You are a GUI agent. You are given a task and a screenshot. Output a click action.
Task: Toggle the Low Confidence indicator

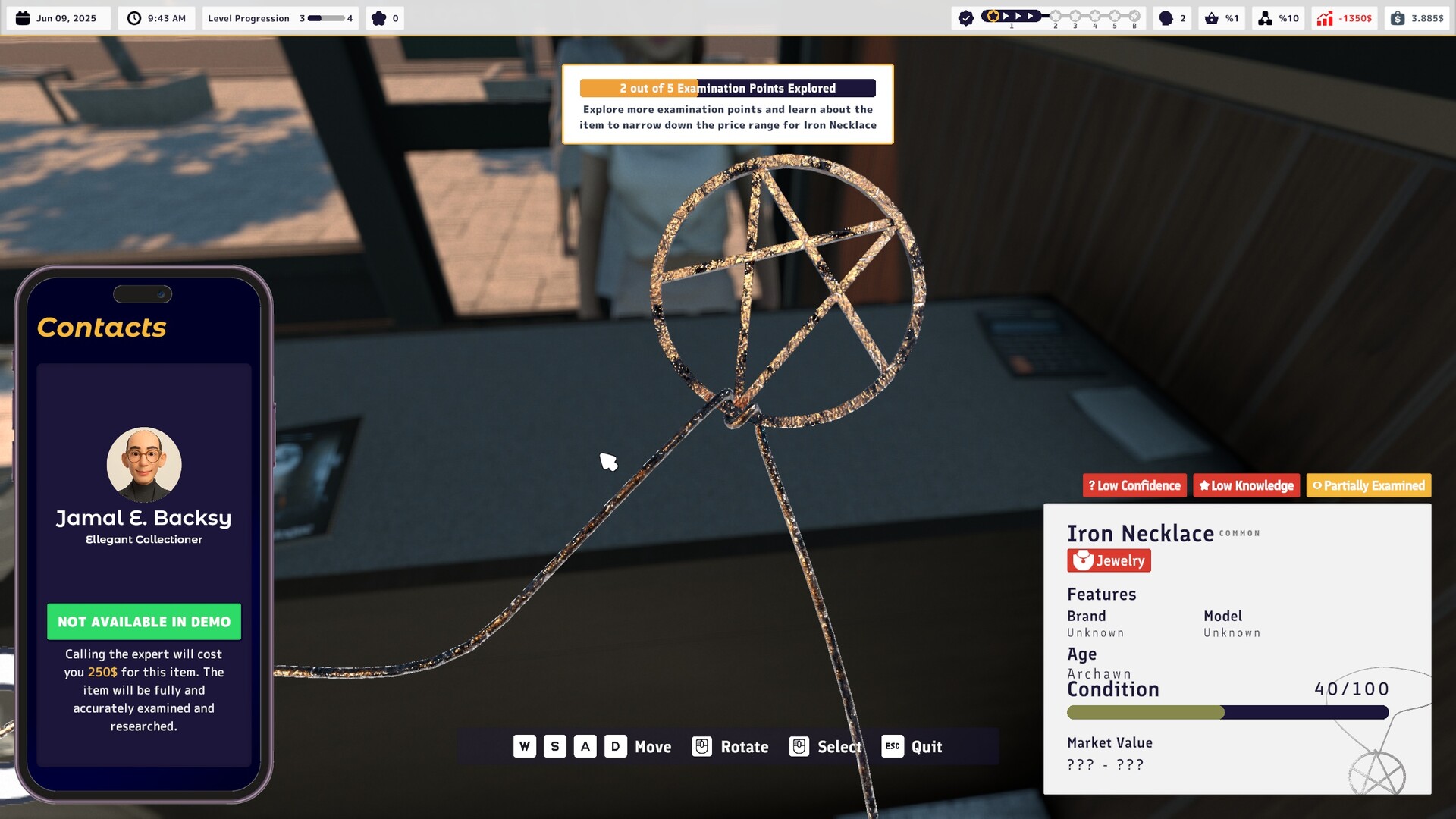pos(1134,485)
